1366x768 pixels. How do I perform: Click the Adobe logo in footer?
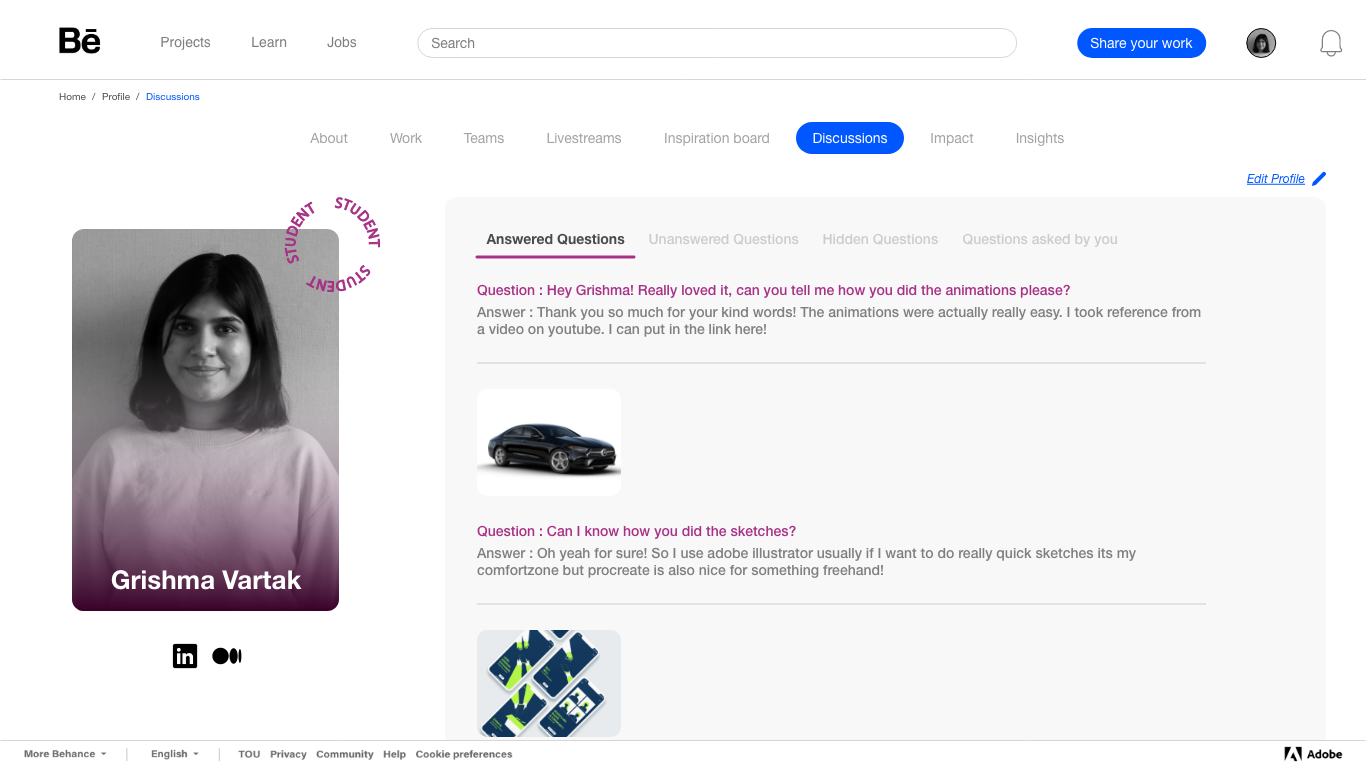point(1312,754)
